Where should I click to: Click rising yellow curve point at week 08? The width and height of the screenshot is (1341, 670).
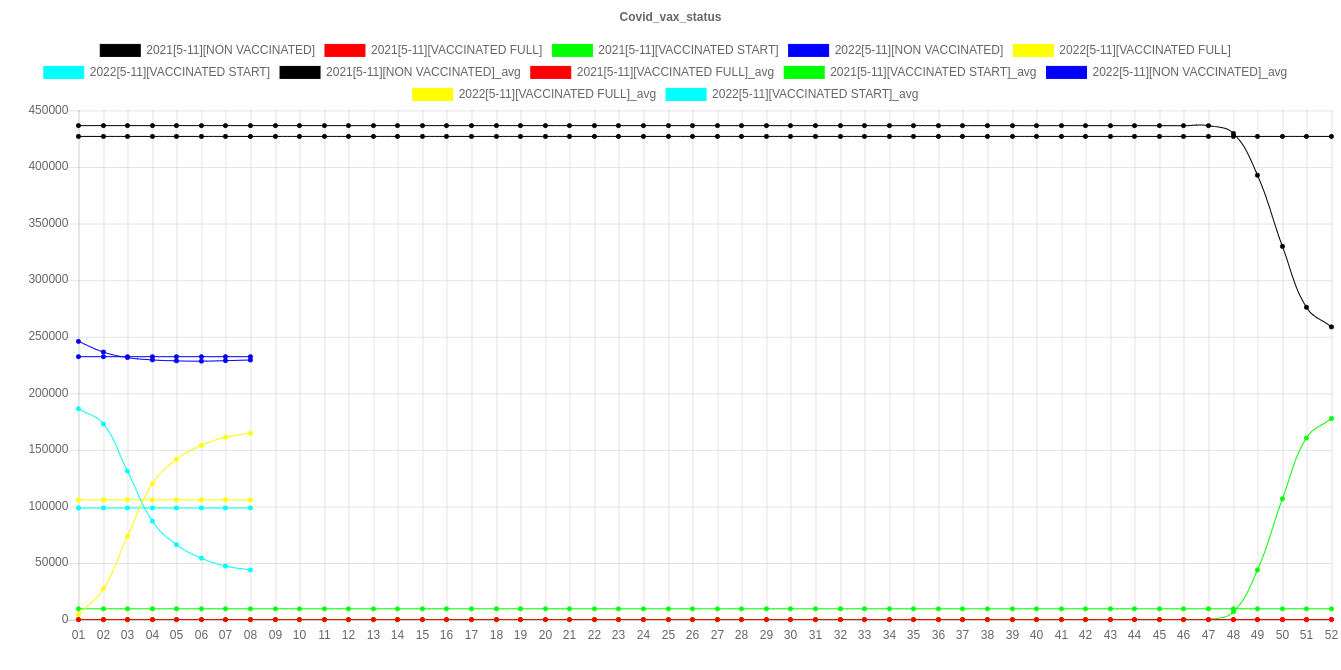pyautogui.click(x=250, y=433)
